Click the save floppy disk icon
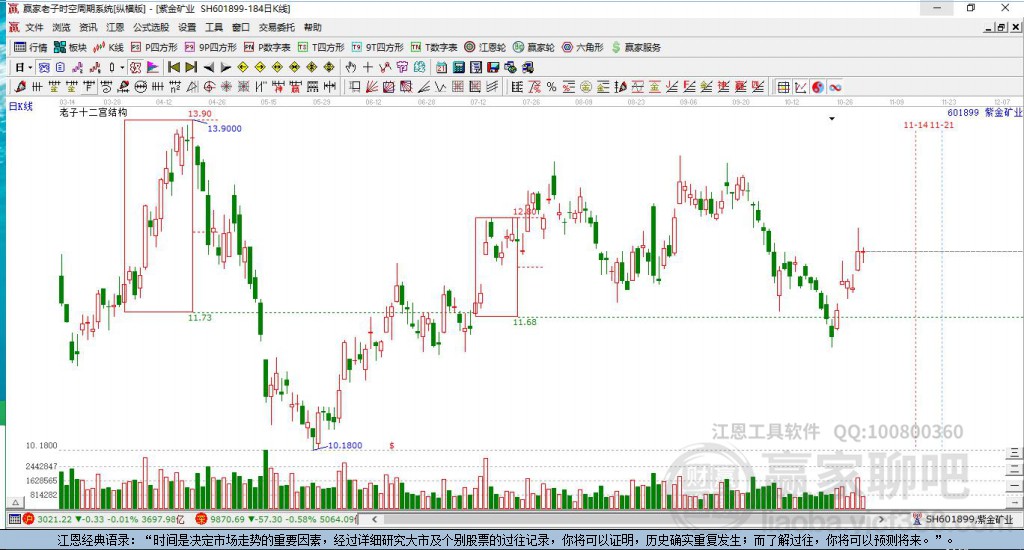 tap(493, 67)
